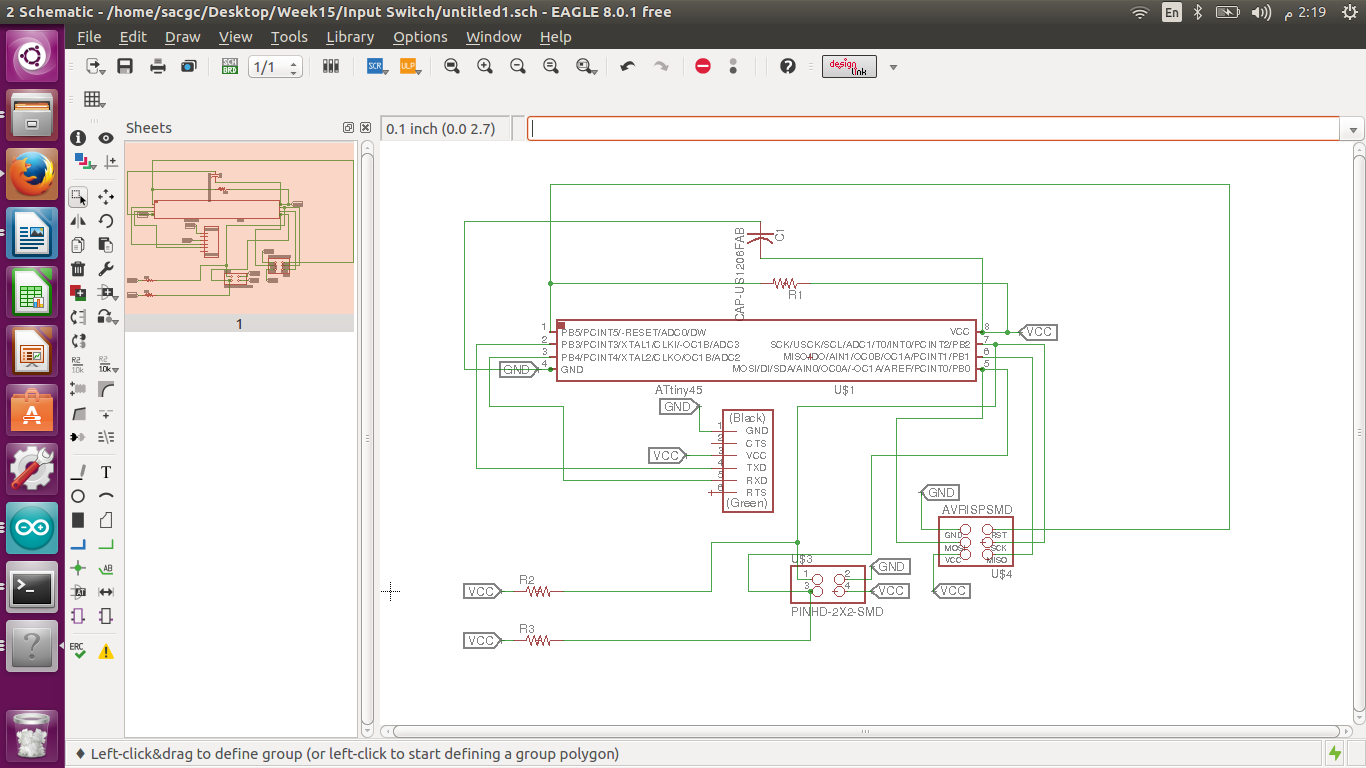Click the Zoom in magnifier icon

click(x=485, y=66)
